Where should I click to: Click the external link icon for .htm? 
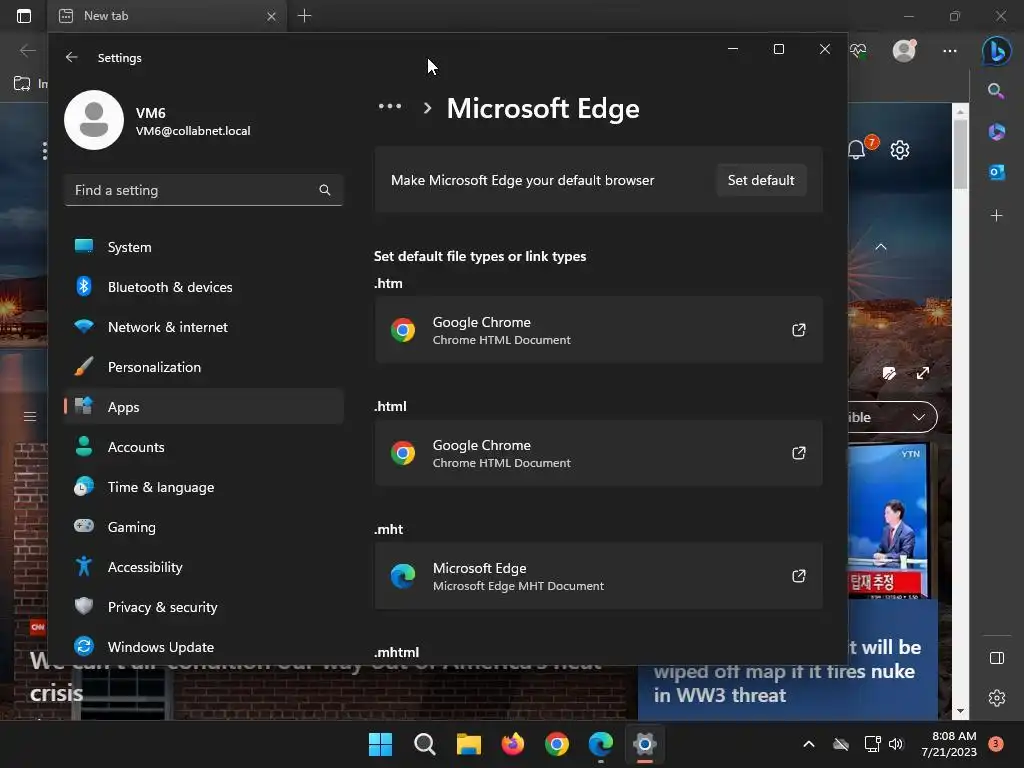pyautogui.click(x=798, y=330)
